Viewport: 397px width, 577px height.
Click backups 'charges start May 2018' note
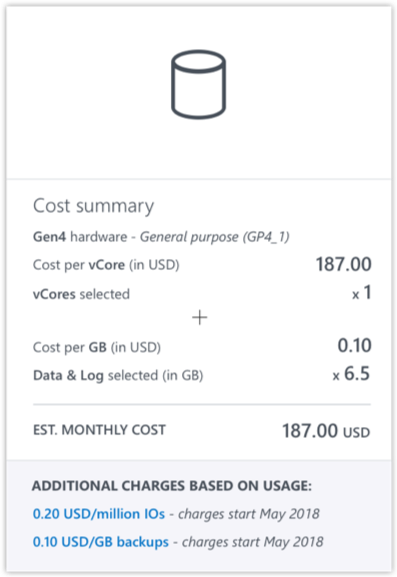[x=253, y=542]
